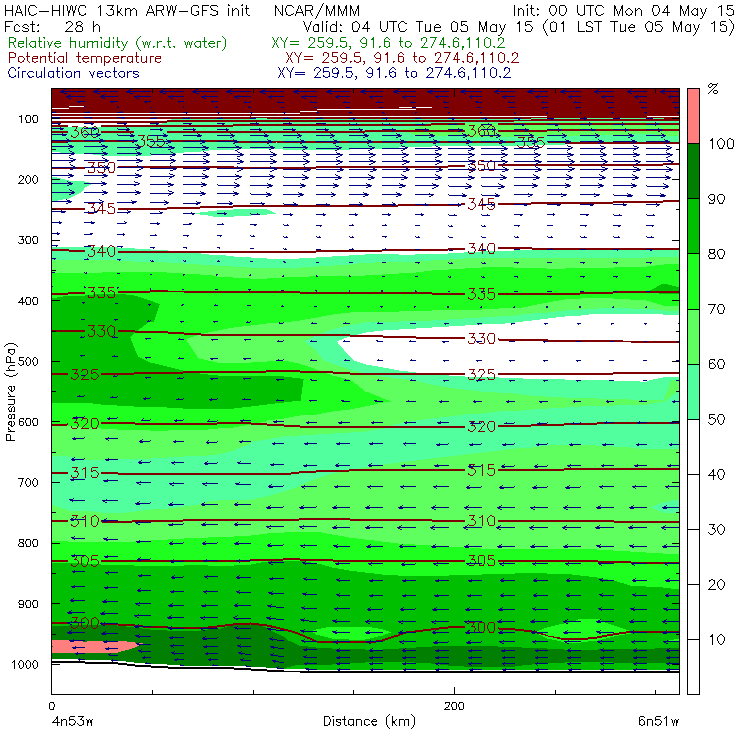Click the colorbar '60' percent label

(x=716, y=364)
